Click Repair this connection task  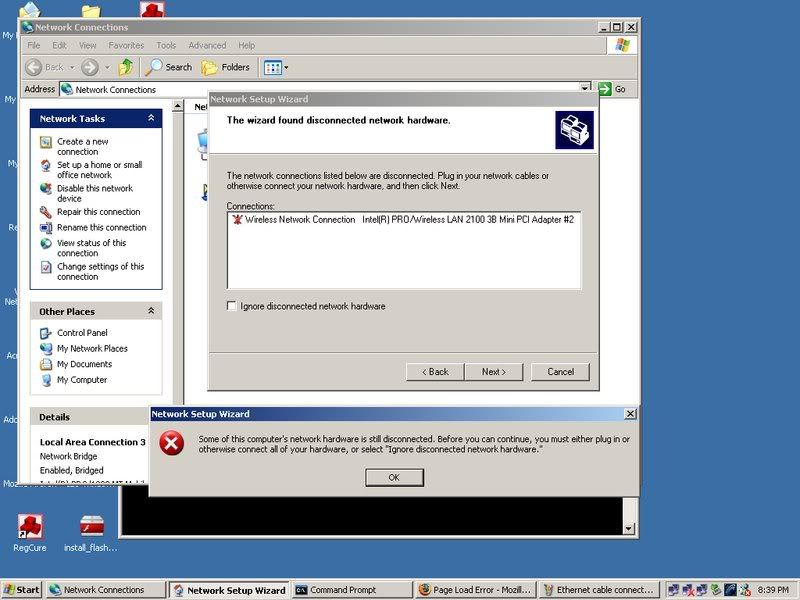[x=98, y=212]
